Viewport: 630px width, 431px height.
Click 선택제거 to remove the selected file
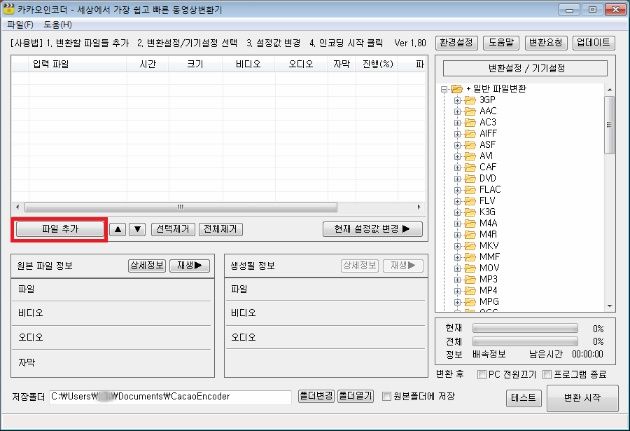click(173, 229)
